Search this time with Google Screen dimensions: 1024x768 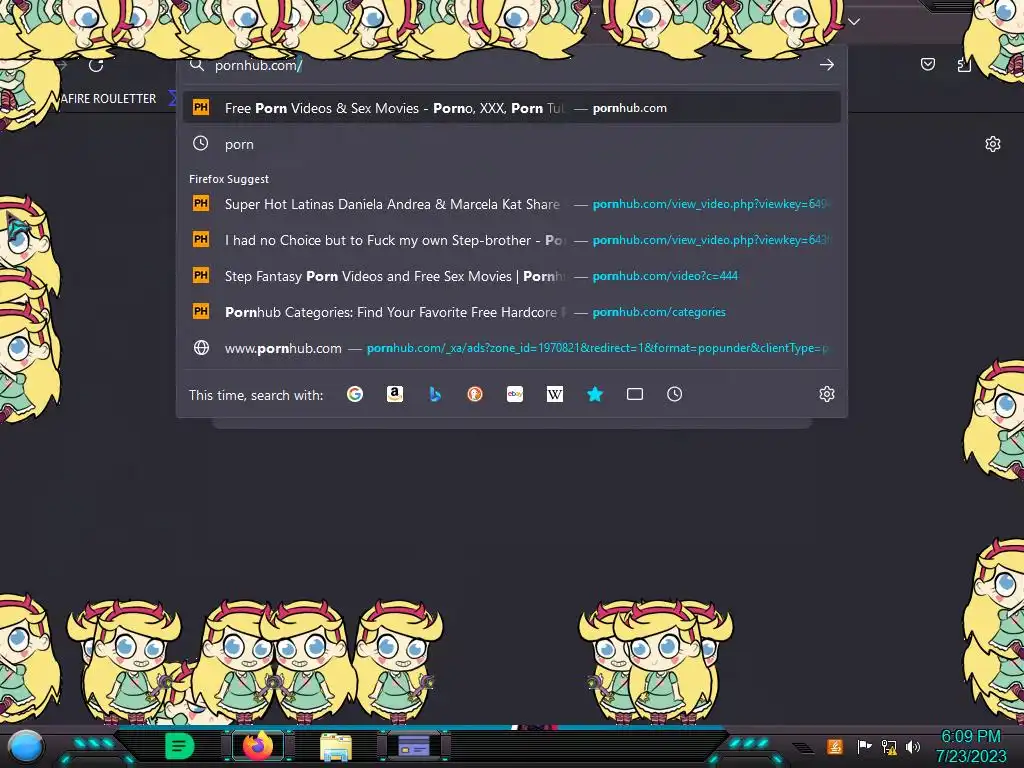click(355, 394)
